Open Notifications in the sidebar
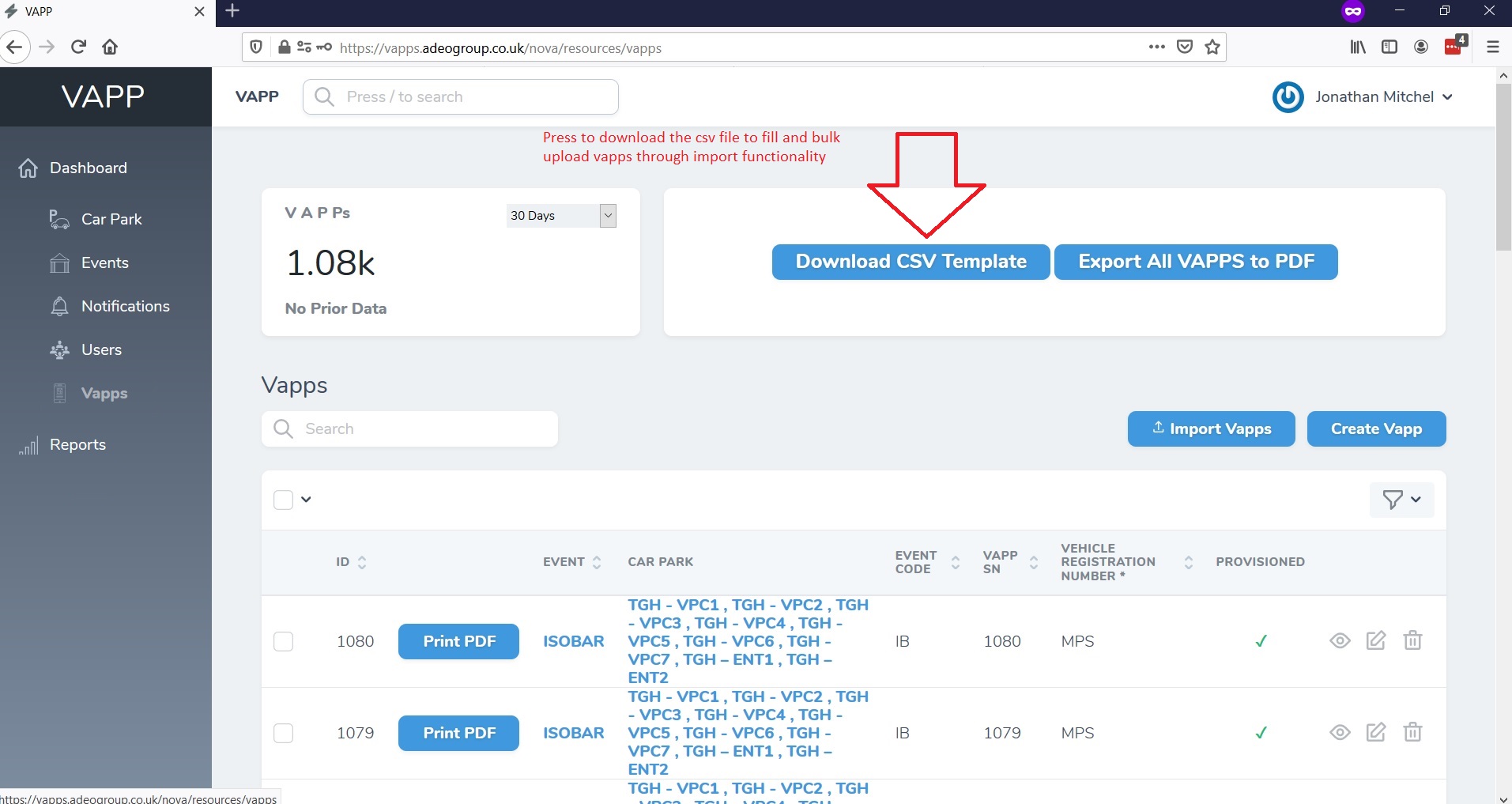1512x804 pixels. [125, 306]
